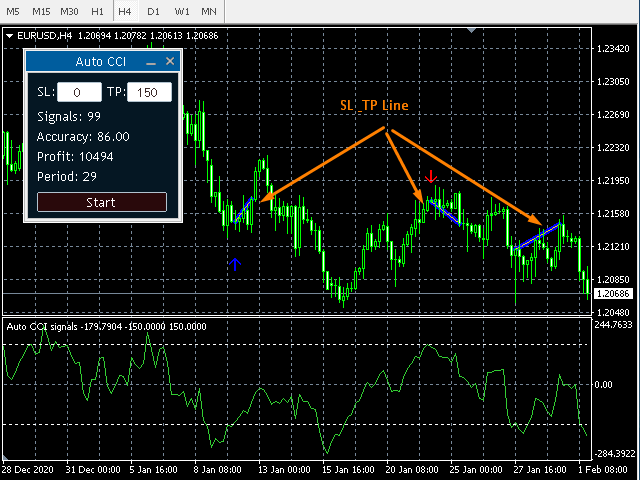Open the EURUSD,H4 chart title triangle
Screen dimensions: 640x480
10,36
